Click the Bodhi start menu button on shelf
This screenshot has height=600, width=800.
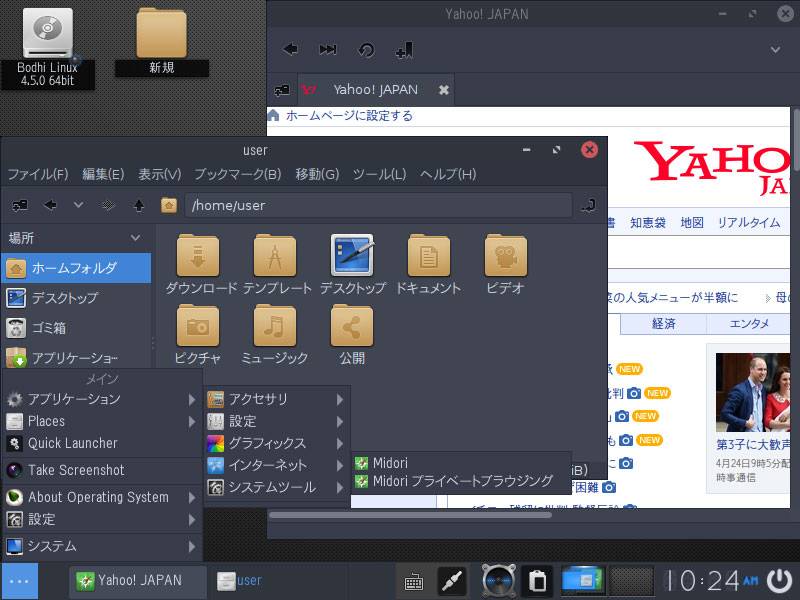tap(19, 581)
